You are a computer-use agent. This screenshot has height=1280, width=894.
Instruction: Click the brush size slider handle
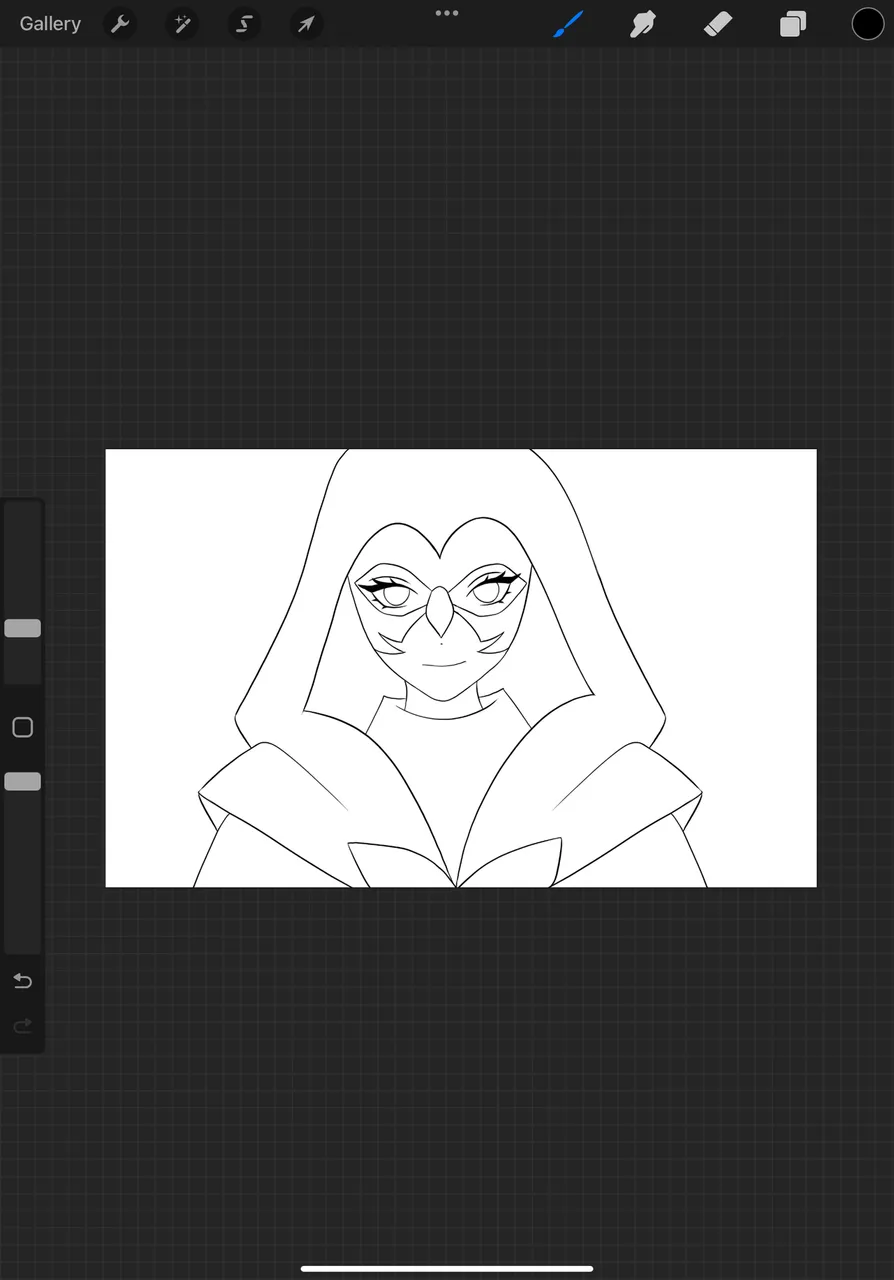(x=22, y=628)
